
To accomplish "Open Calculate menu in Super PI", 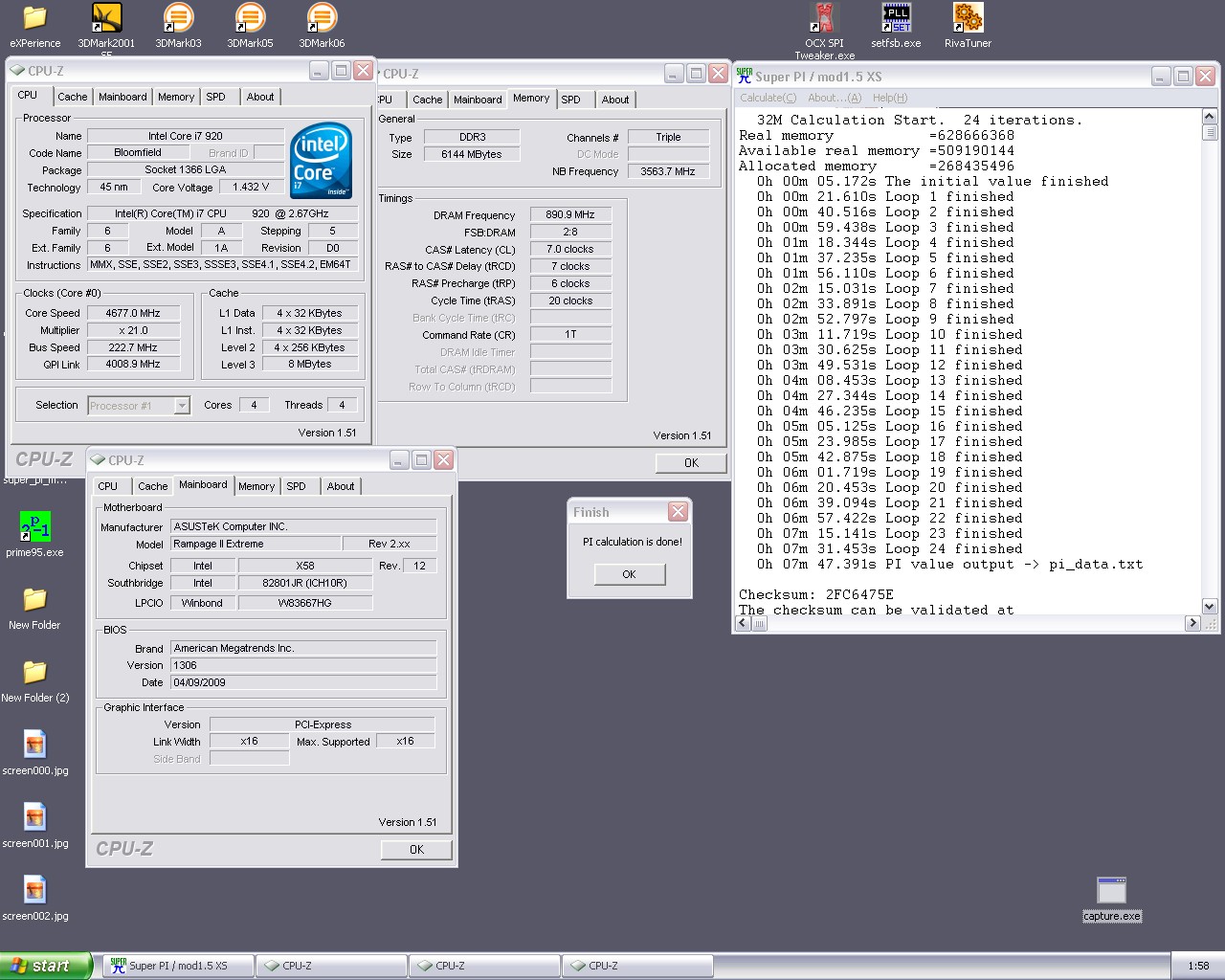I will (768, 98).
